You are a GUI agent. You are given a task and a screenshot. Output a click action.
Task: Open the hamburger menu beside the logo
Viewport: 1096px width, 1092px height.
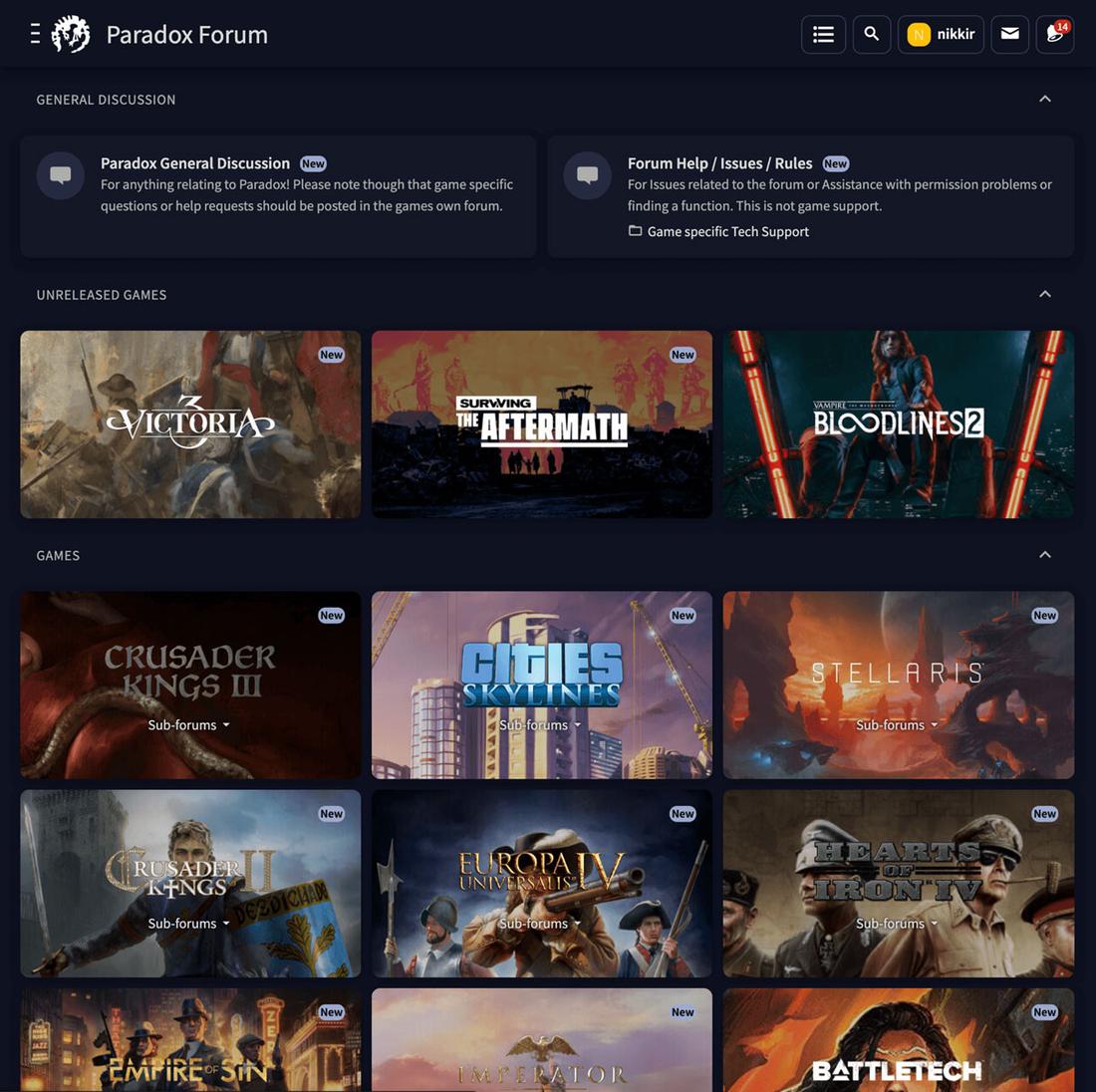coord(35,34)
